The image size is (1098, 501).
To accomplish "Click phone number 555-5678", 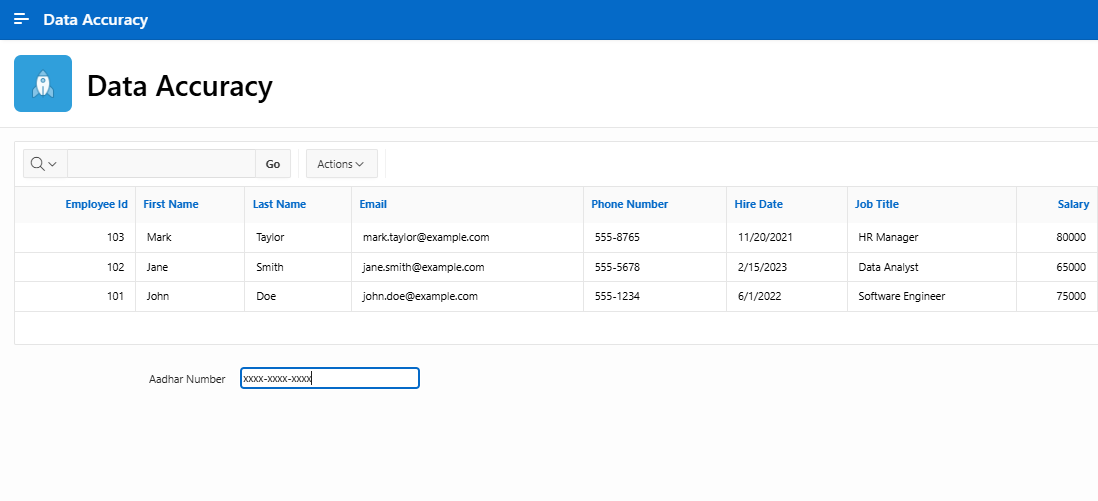I will 617,267.
